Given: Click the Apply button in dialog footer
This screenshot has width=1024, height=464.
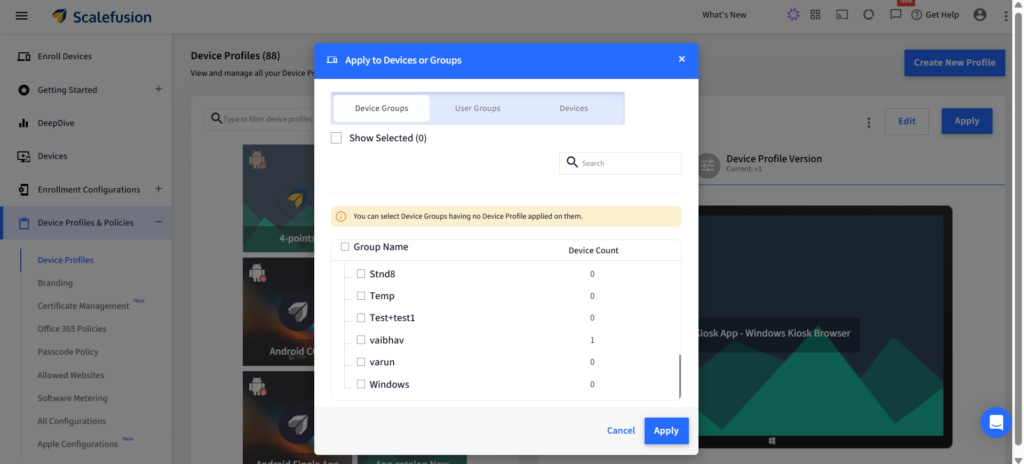Looking at the screenshot, I should point(666,431).
